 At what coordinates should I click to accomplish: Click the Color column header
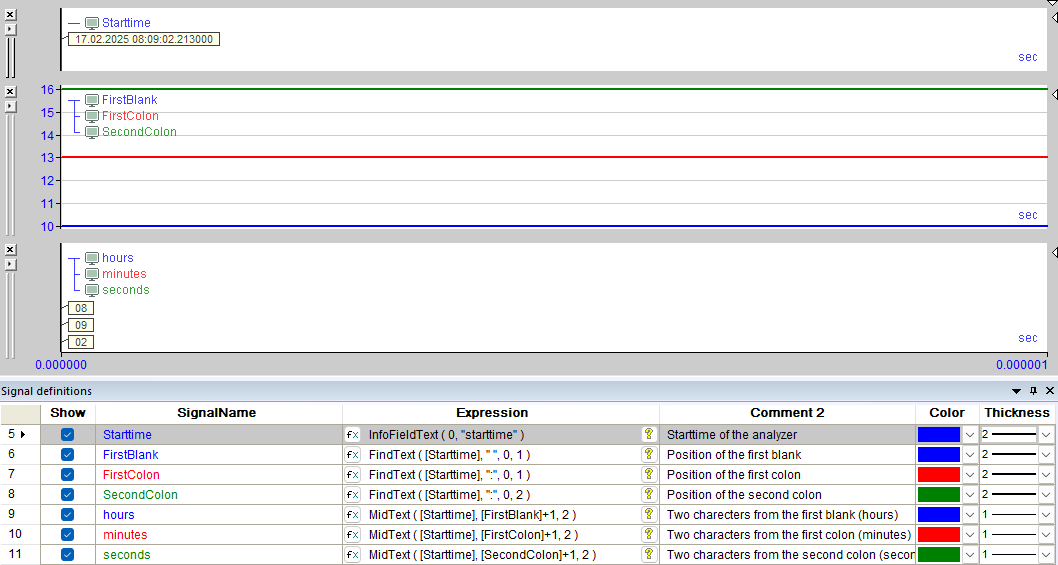(x=947, y=413)
